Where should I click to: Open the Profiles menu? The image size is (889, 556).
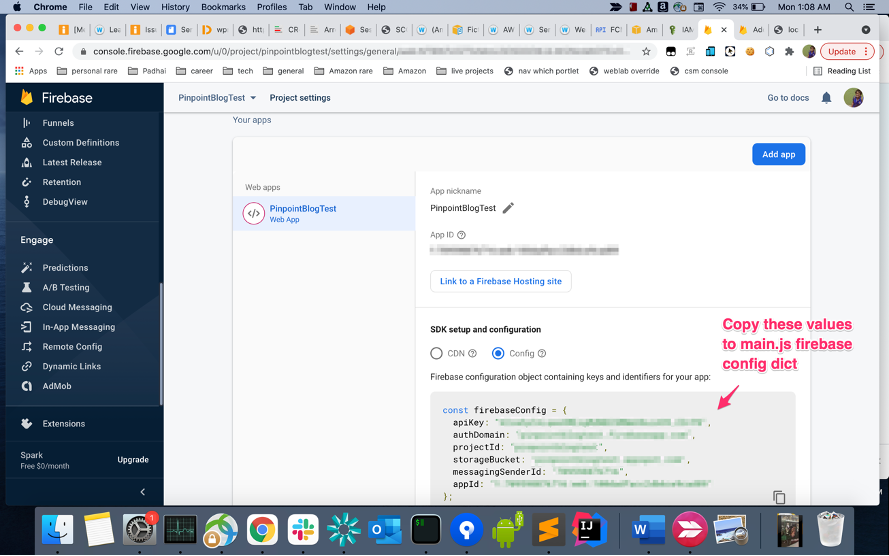click(x=272, y=7)
